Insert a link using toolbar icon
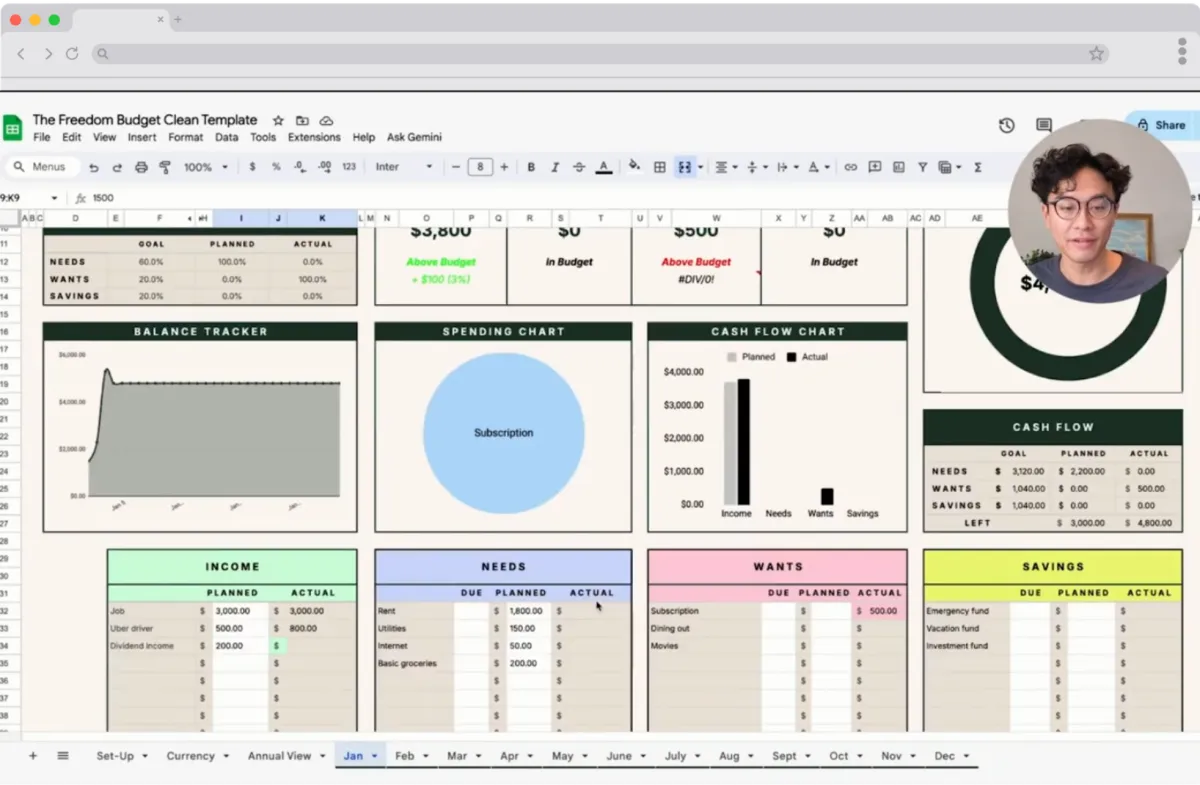Image resolution: width=1200 pixels, height=785 pixels. click(850, 167)
